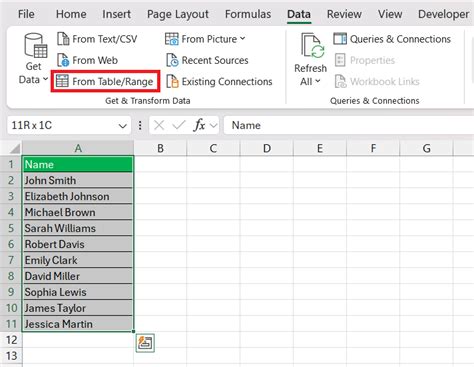This screenshot has height=367, width=474.
Task: Click the Name header cell
Action: [78, 164]
